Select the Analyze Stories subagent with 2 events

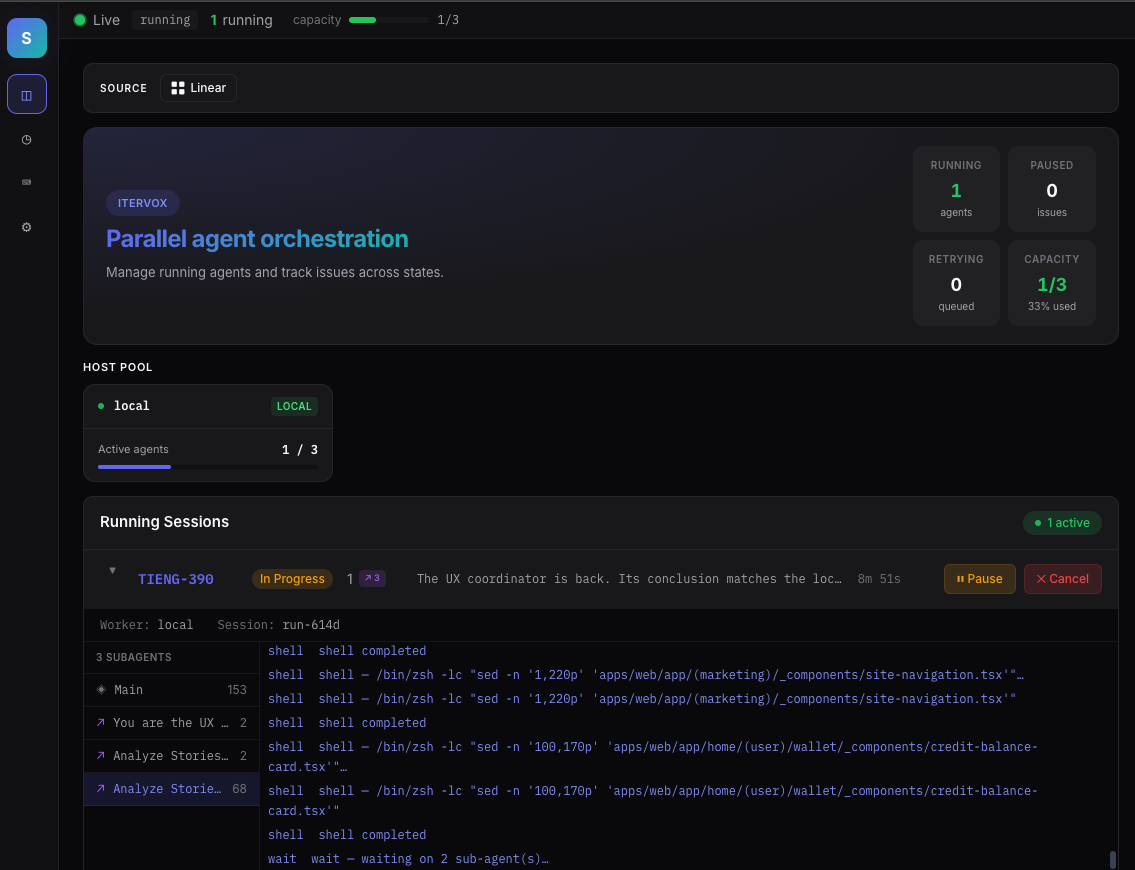tap(172, 756)
